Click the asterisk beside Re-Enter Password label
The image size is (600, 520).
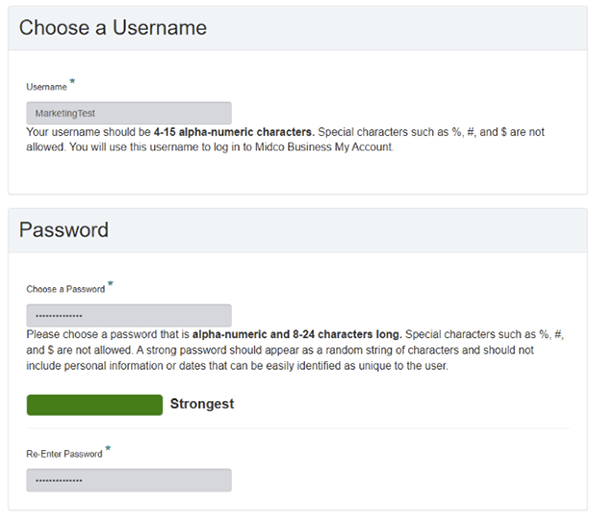click(108, 449)
